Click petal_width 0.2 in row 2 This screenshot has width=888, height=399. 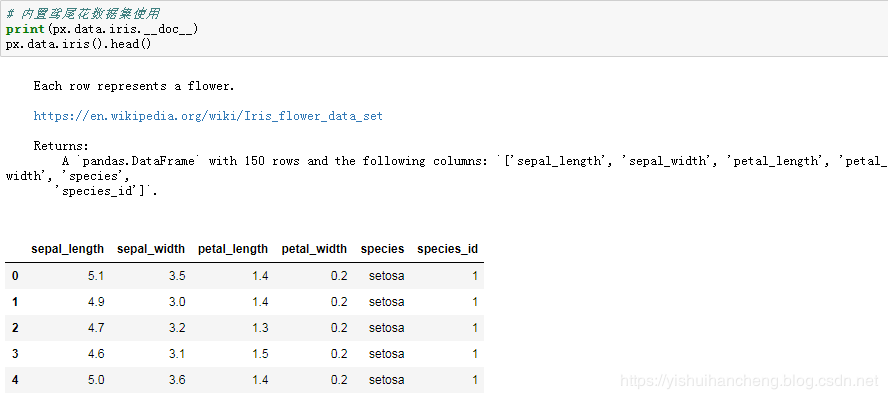click(x=339, y=328)
